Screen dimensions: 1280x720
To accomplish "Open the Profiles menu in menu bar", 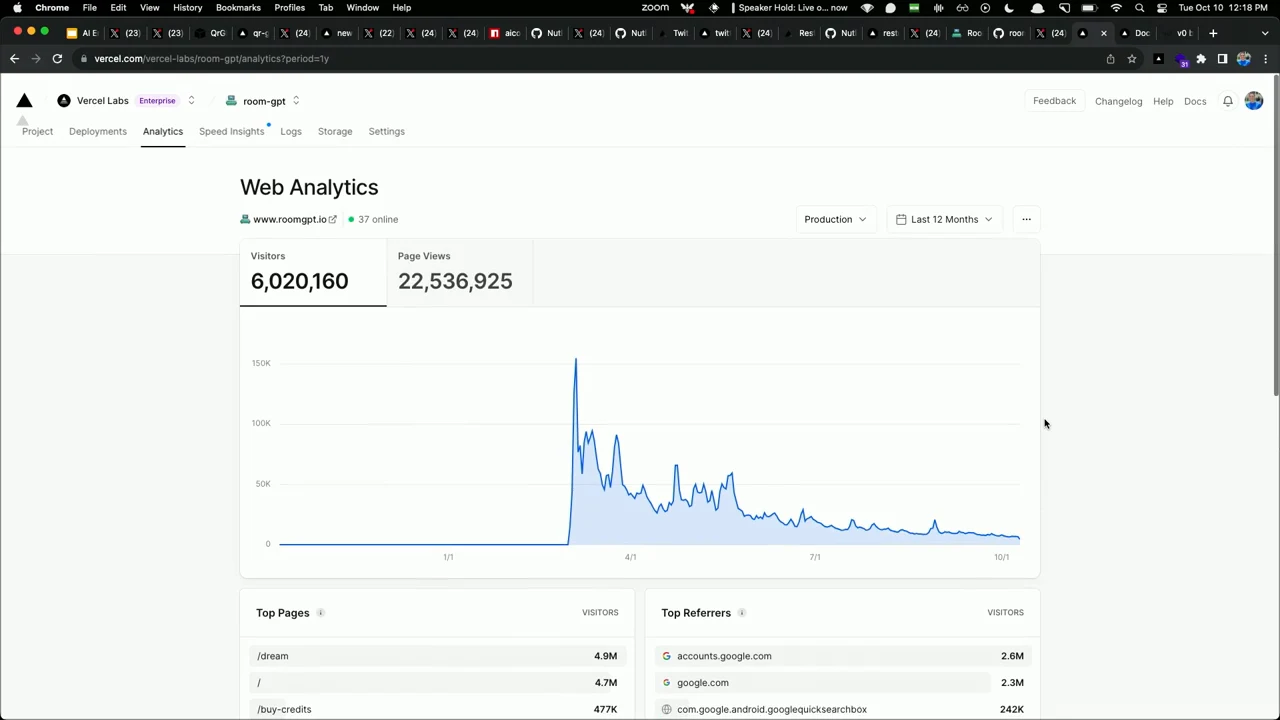I will pyautogui.click(x=289, y=8).
